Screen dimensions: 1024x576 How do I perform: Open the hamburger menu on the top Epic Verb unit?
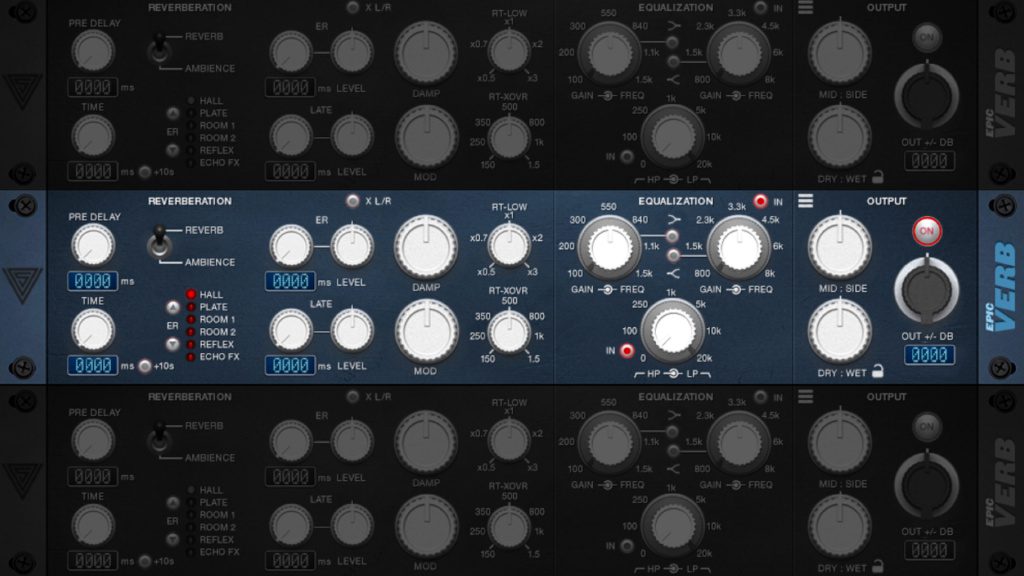pos(804,8)
